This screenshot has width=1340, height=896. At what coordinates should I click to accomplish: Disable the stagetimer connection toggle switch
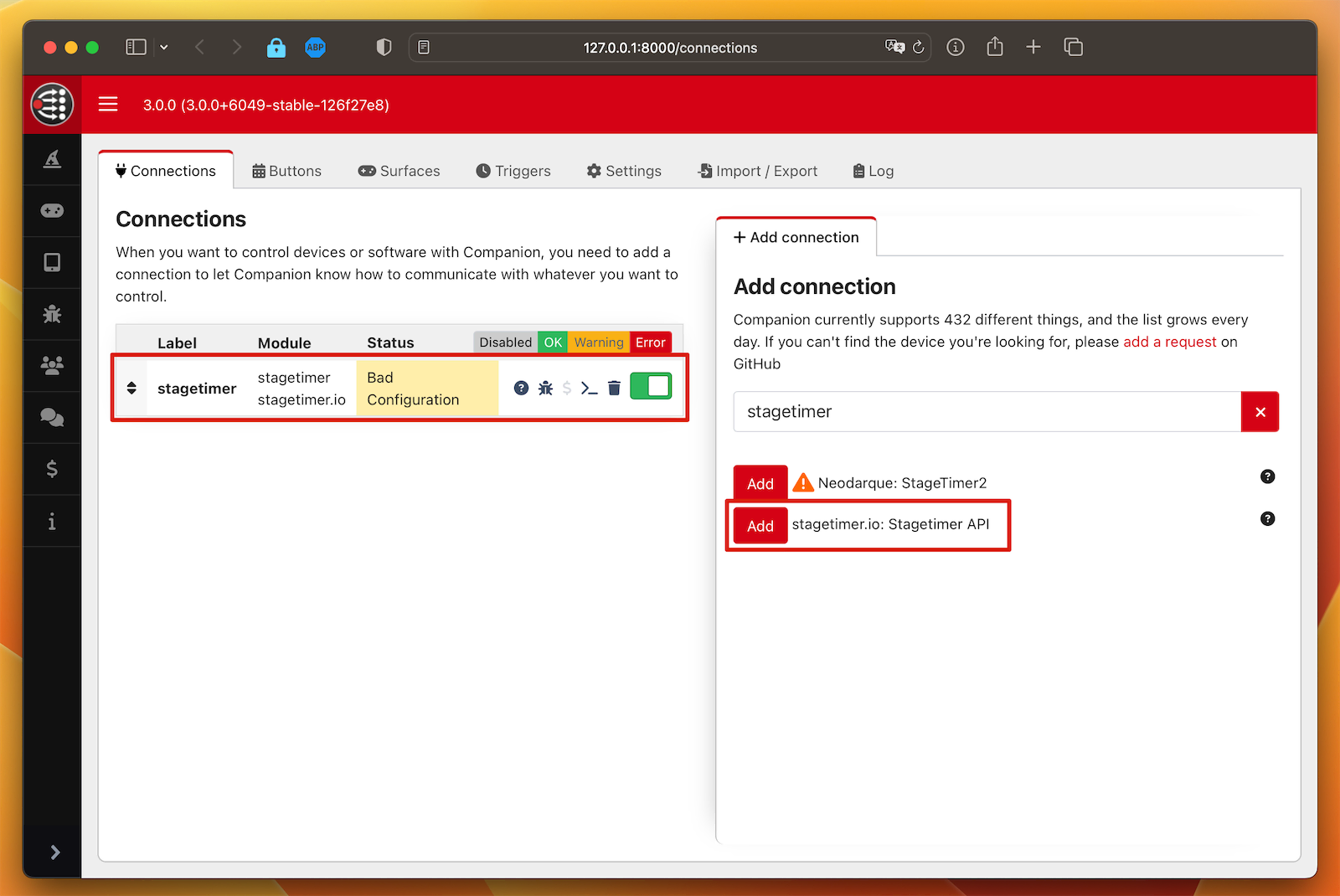pos(651,386)
